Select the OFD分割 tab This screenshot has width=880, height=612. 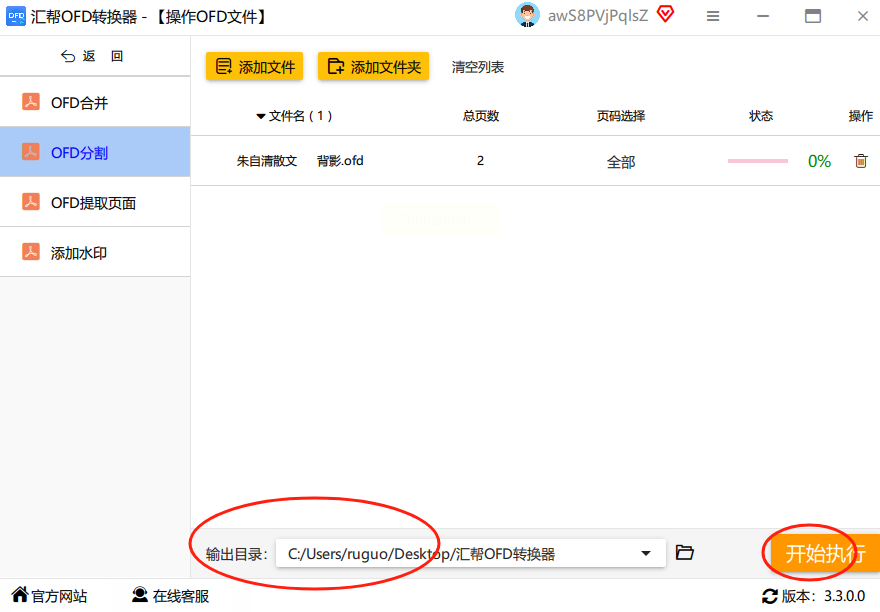tap(95, 152)
